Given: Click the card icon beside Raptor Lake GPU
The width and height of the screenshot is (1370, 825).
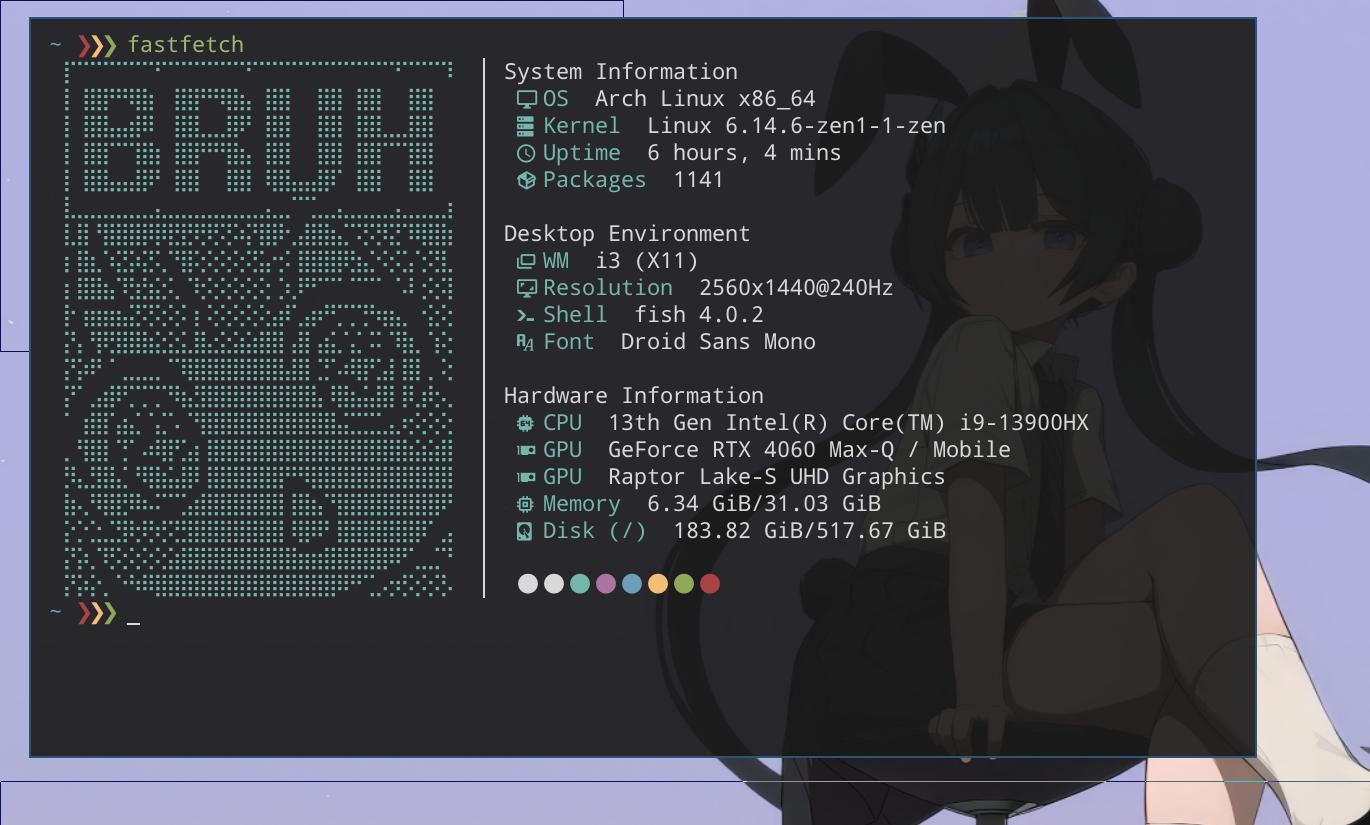Looking at the screenshot, I should [x=526, y=477].
